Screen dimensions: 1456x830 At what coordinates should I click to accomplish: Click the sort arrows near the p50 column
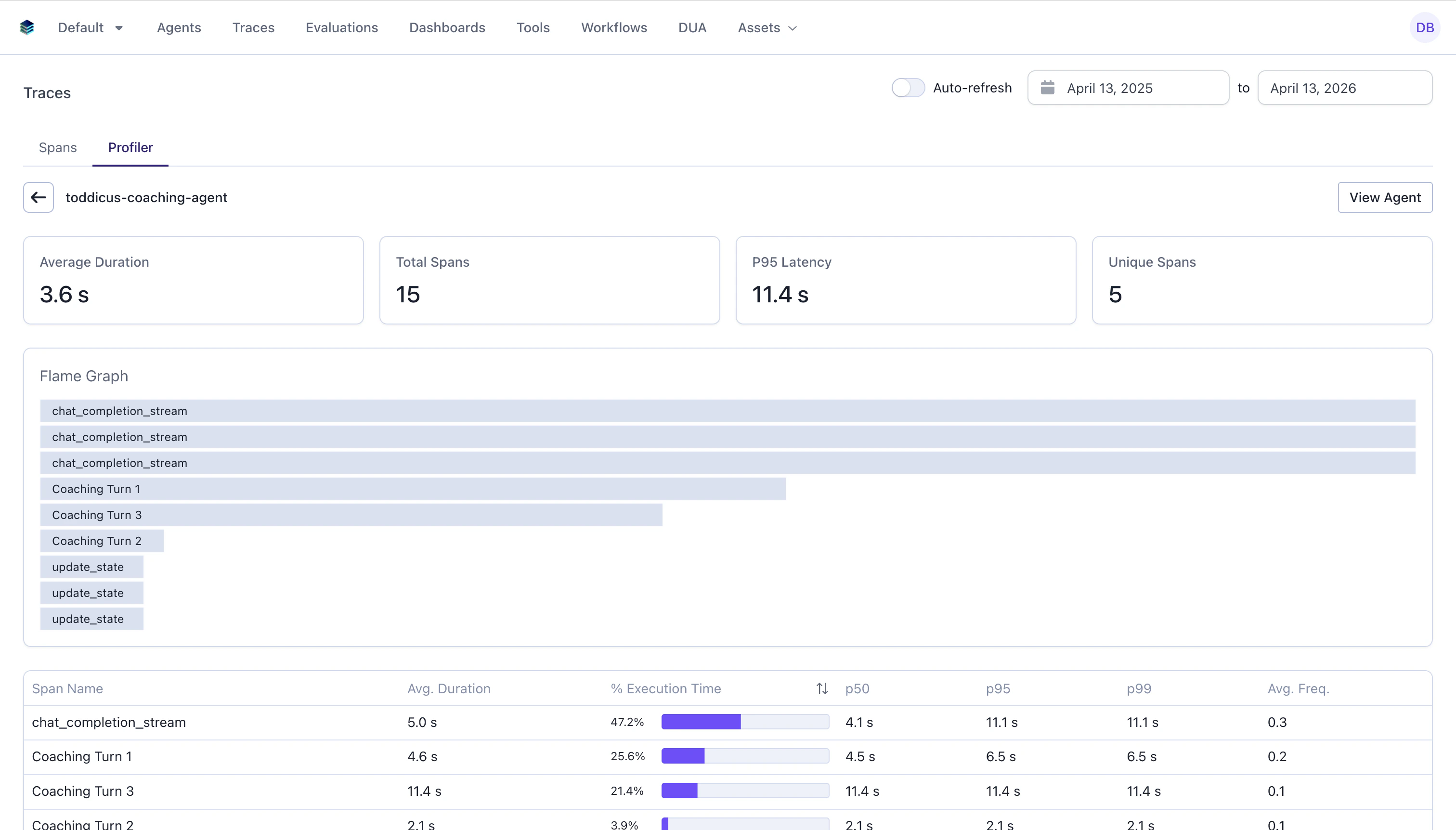point(821,687)
